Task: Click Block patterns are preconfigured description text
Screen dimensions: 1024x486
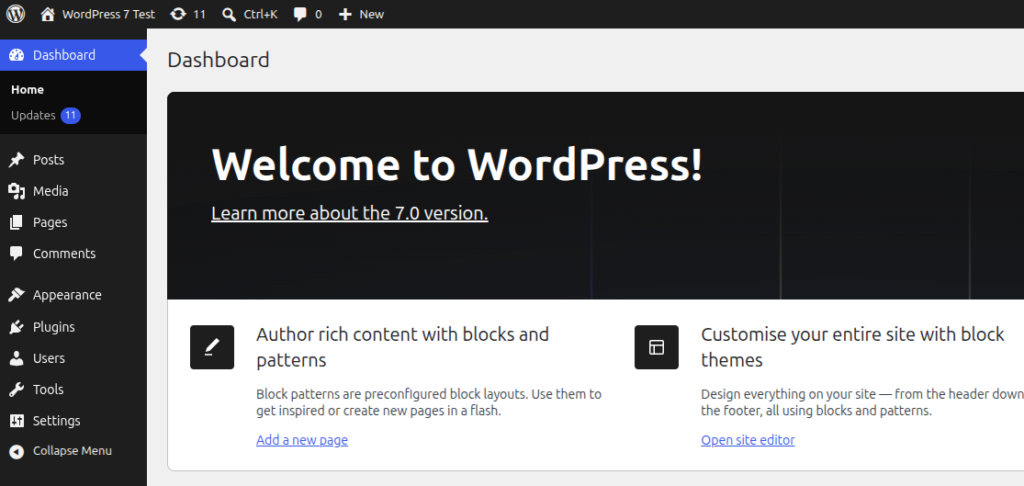Action: 429,403
